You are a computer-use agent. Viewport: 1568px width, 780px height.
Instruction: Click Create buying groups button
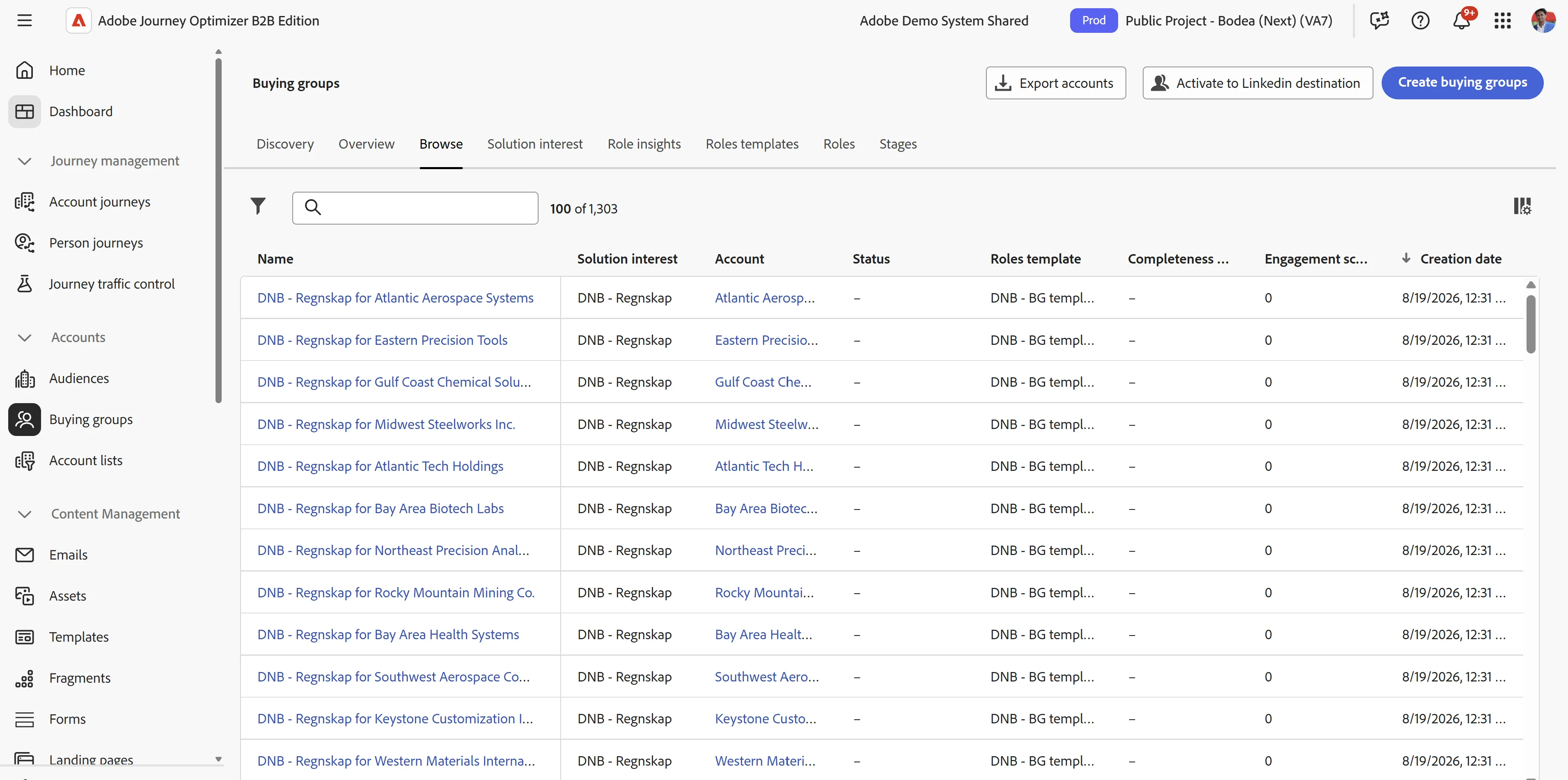(1462, 83)
